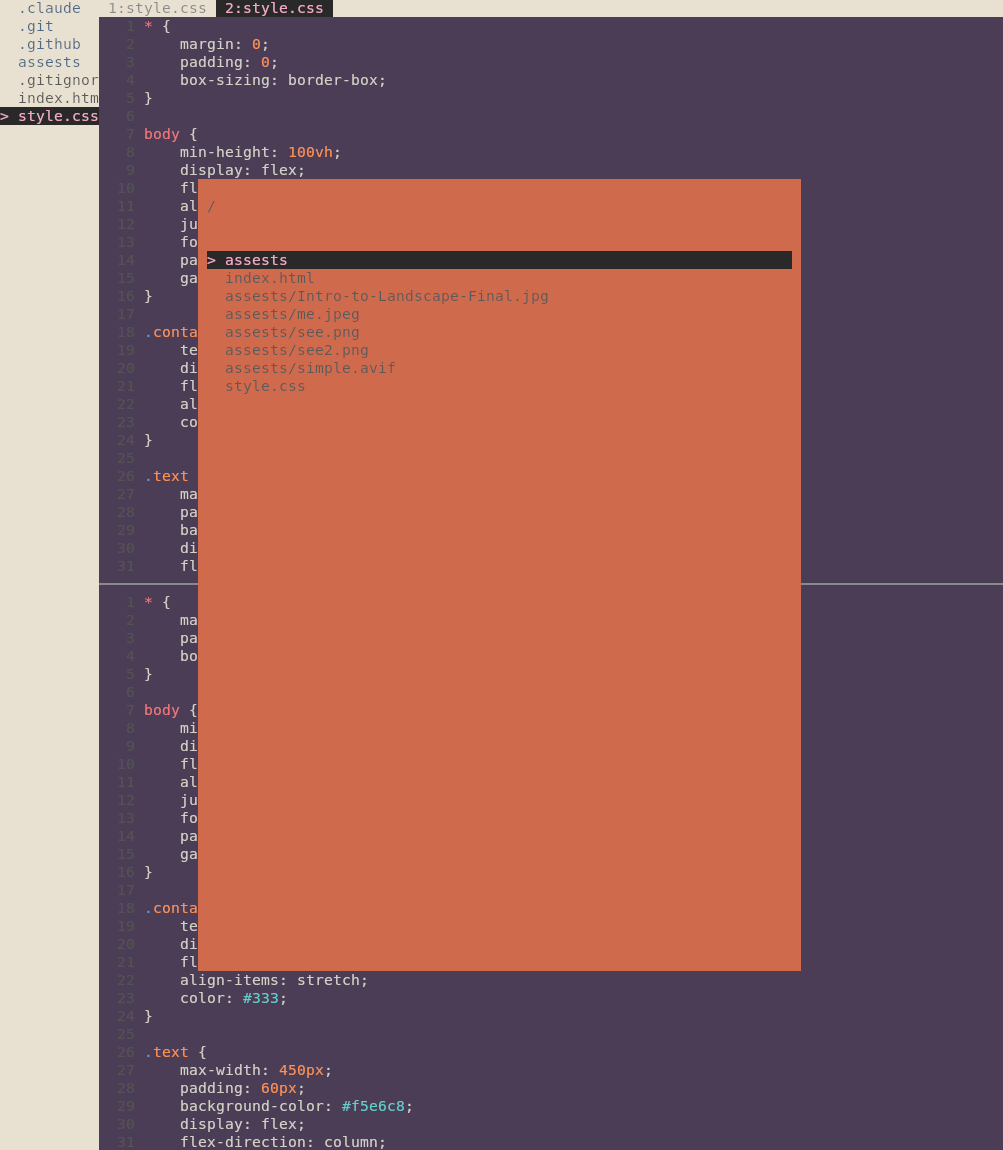
Task: Switch to the 1:style.css tab
Action: (157, 8)
